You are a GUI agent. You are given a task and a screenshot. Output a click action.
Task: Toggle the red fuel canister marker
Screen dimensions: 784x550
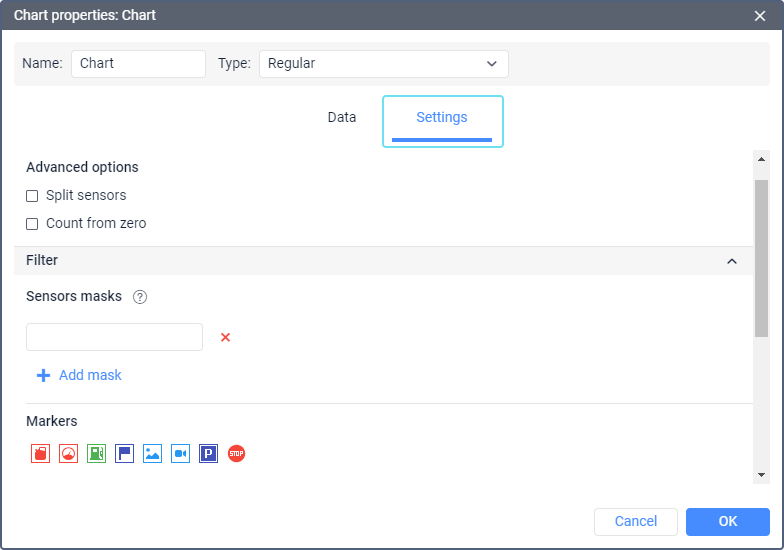click(40, 454)
